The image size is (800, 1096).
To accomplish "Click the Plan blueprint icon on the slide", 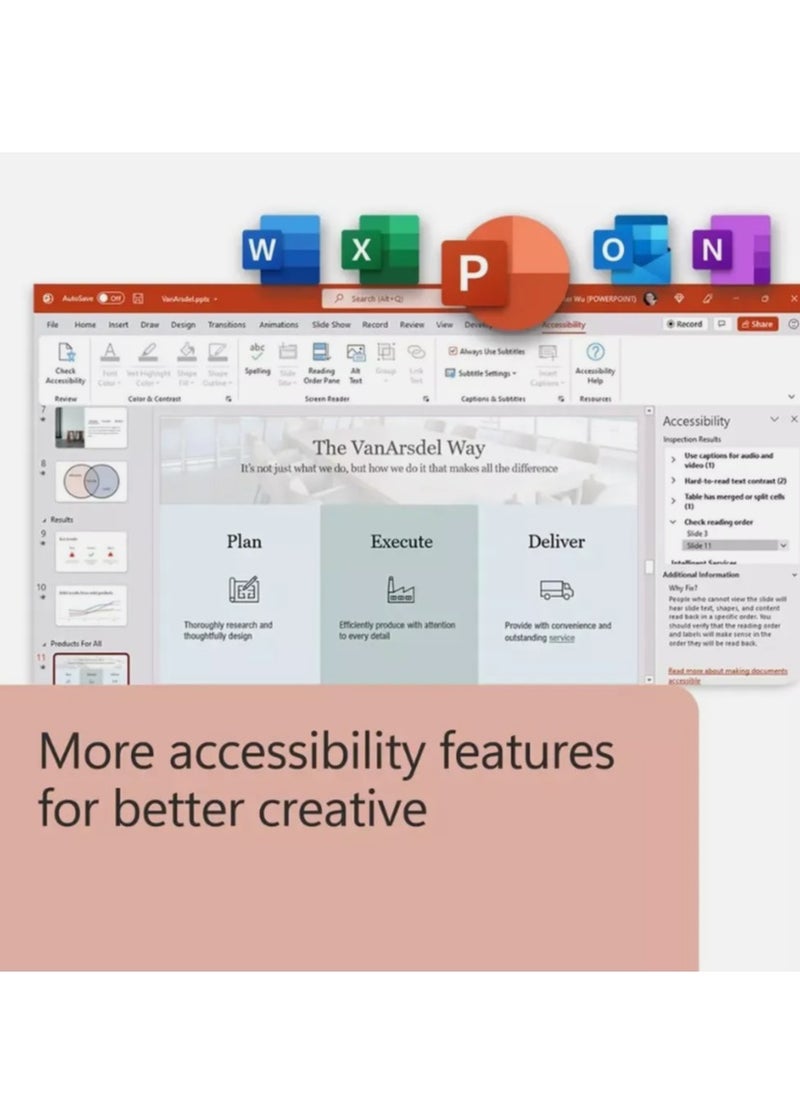I will tap(244, 590).
